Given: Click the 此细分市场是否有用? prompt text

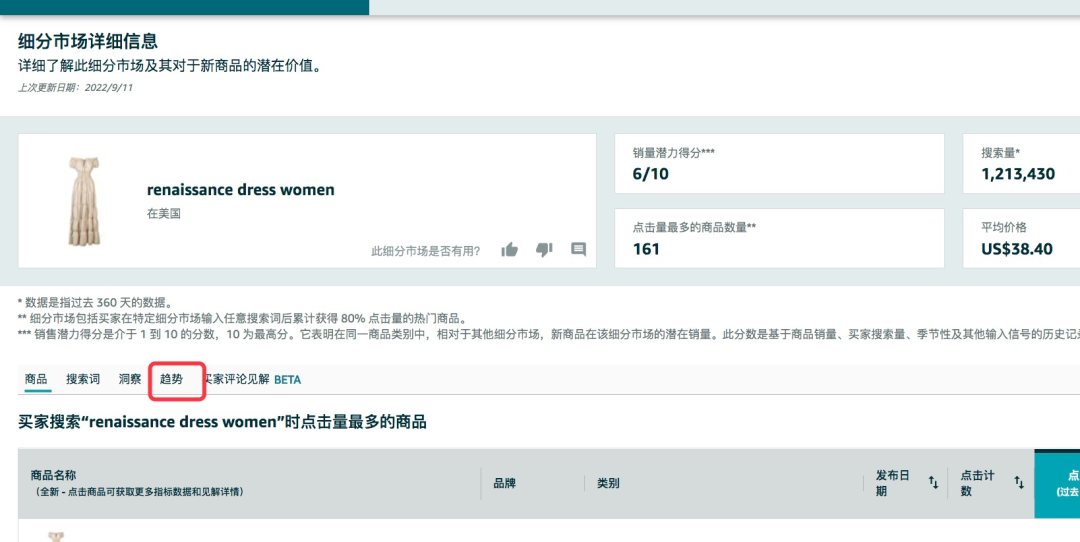Looking at the screenshot, I should (x=426, y=251).
